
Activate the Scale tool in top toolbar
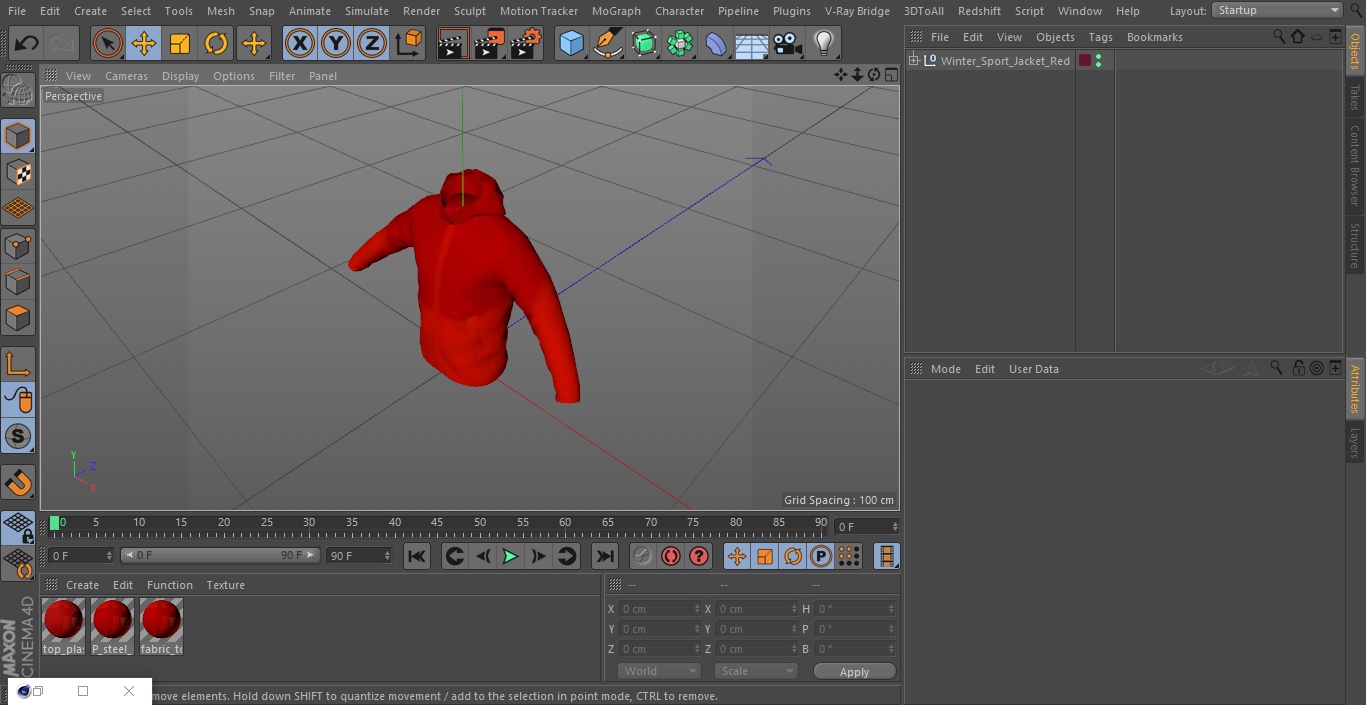(x=180, y=44)
